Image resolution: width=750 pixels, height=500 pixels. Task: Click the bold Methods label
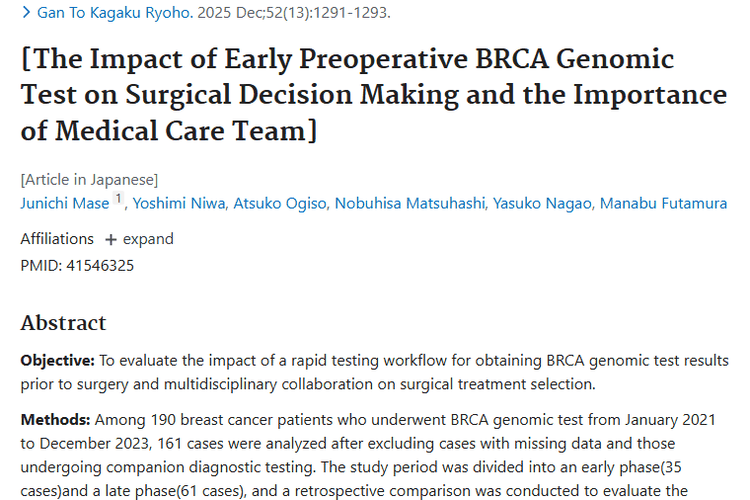pyautogui.click(x=55, y=418)
